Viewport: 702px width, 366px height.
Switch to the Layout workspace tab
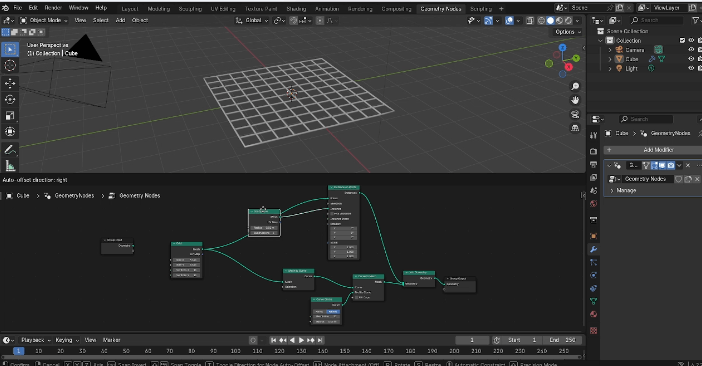pos(130,9)
